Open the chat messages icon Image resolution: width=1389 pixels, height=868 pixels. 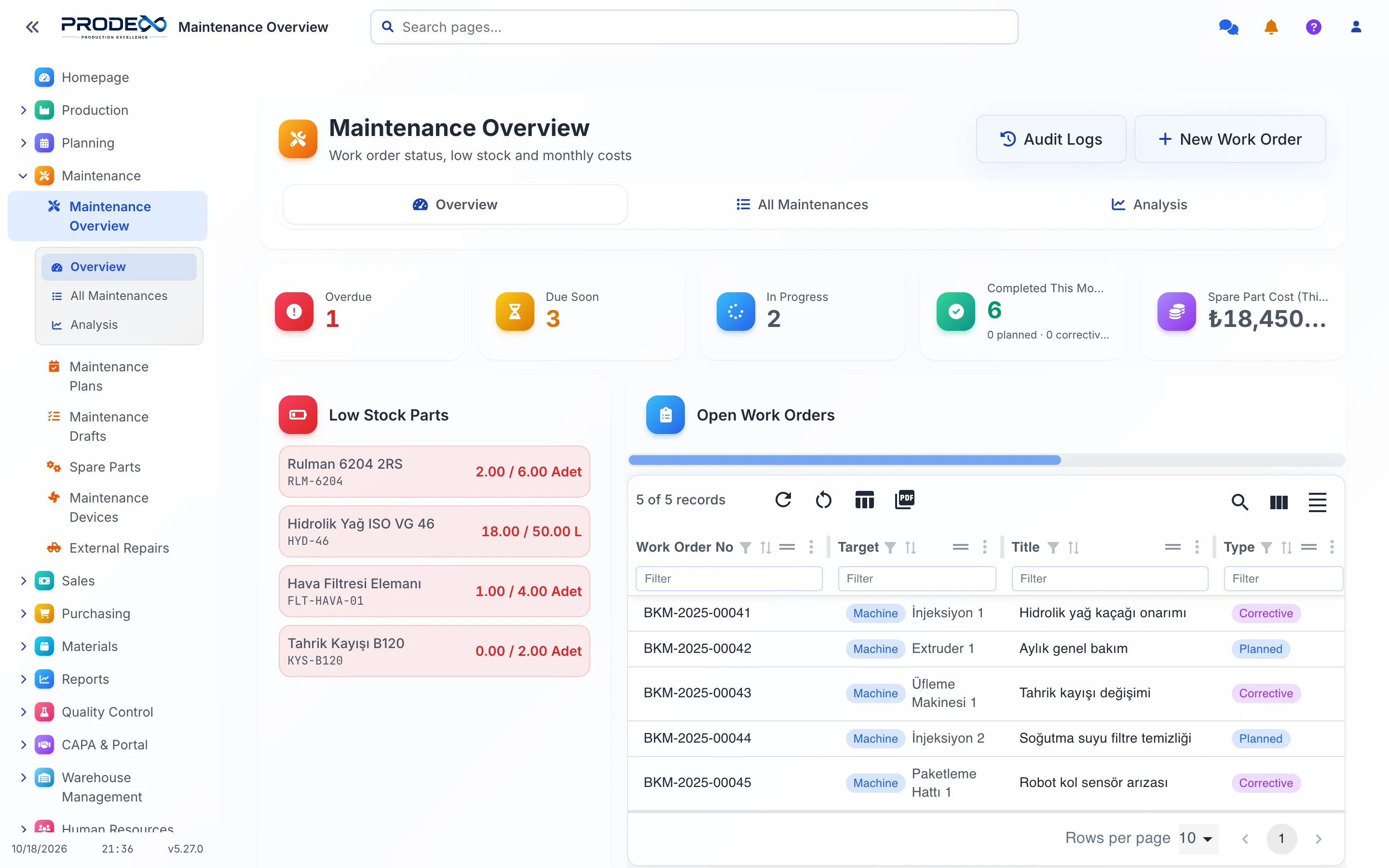click(1228, 27)
